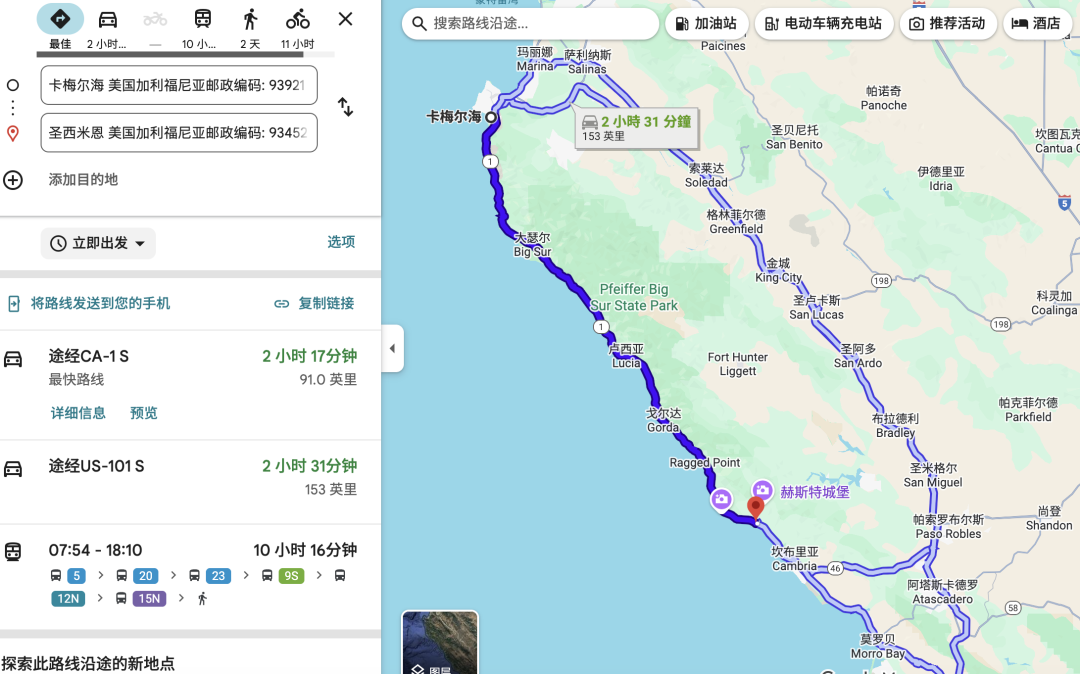The width and height of the screenshot is (1080, 674).
Task: Click the 探索此路线沿途的新地点 heading
Action: [x=88, y=664]
